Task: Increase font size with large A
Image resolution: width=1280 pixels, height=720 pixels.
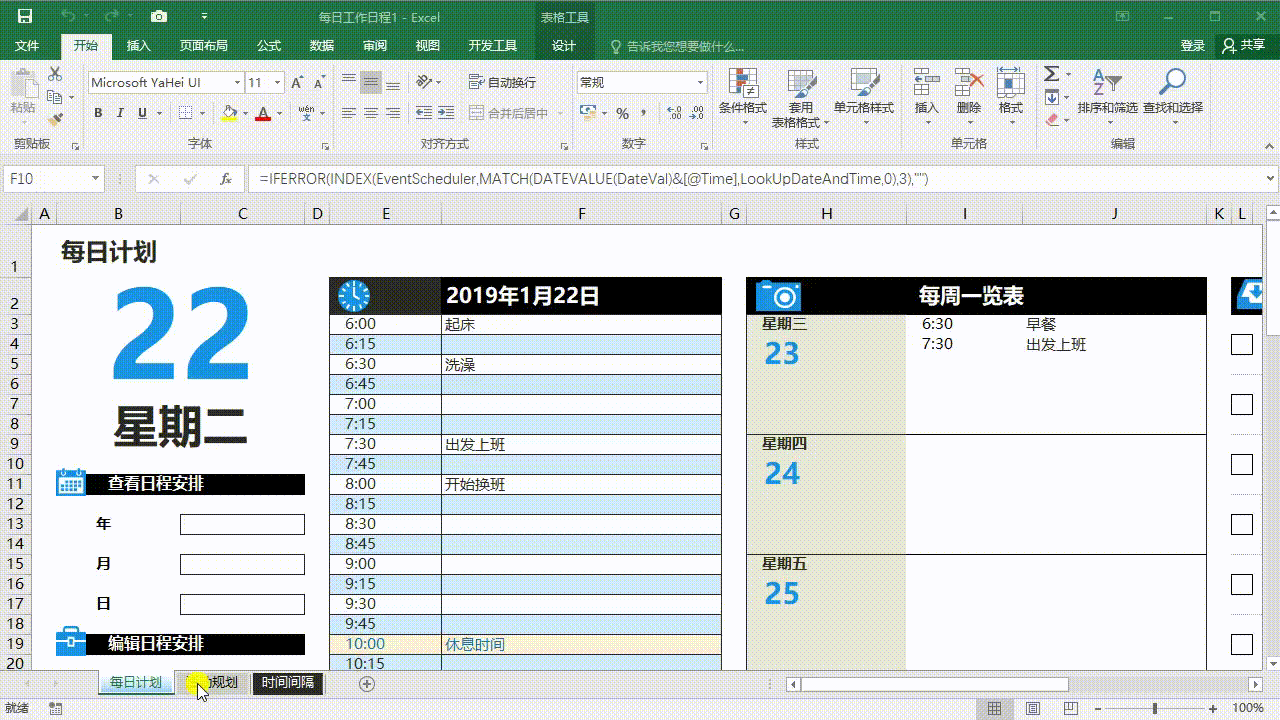Action: pos(299,82)
